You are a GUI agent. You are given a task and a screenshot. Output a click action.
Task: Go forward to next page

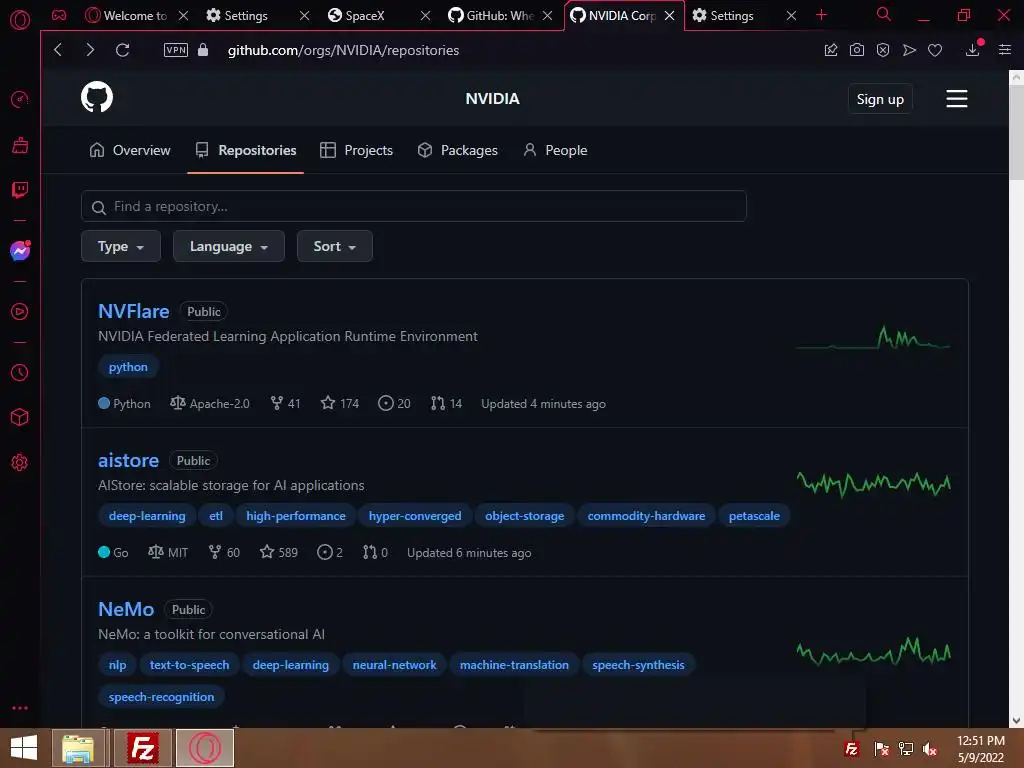coord(90,50)
